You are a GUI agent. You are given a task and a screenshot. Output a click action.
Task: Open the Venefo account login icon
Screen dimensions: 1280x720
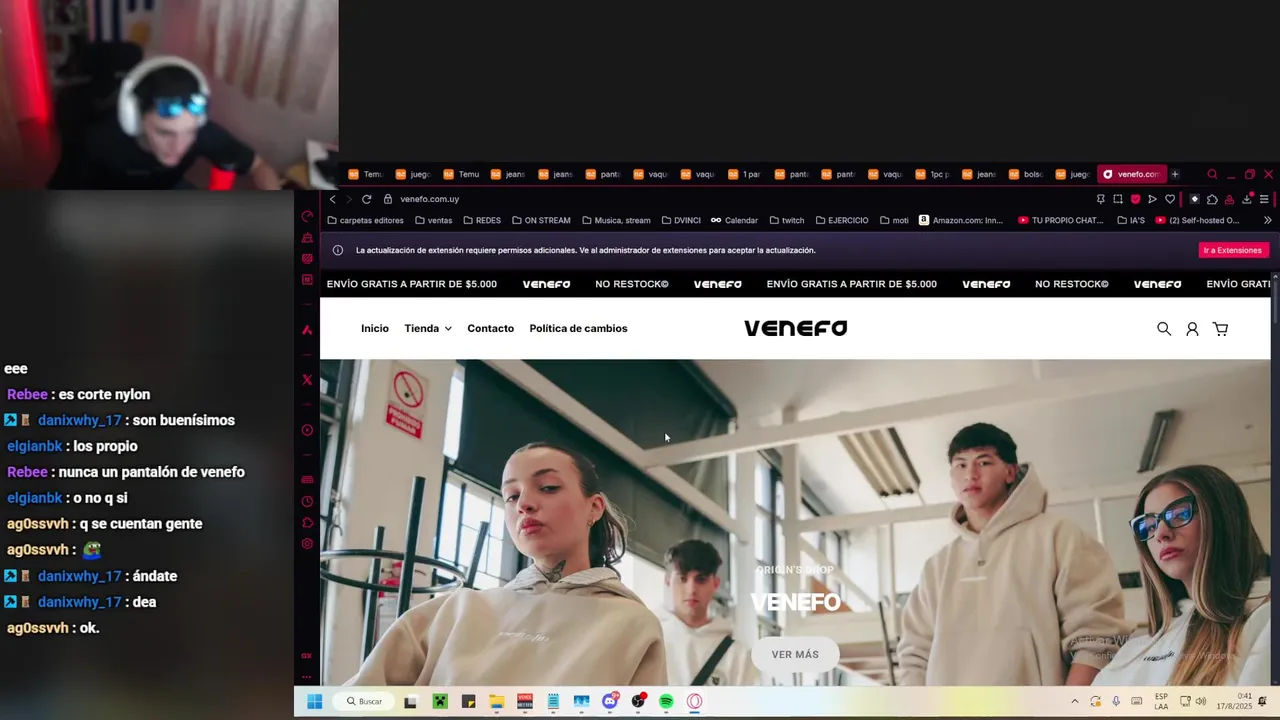click(x=1192, y=329)
